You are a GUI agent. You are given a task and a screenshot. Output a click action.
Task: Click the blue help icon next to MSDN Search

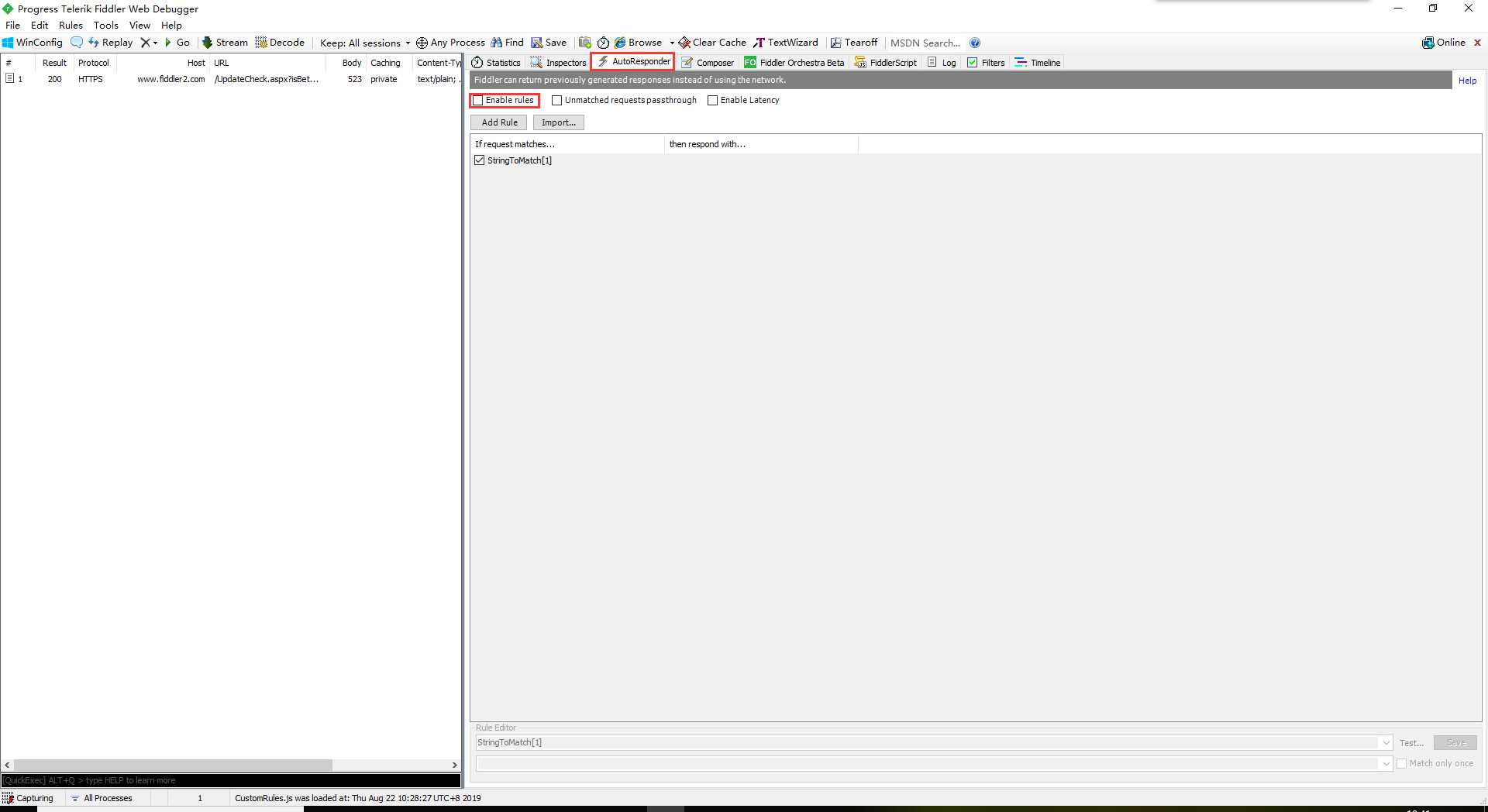point(975,43)
